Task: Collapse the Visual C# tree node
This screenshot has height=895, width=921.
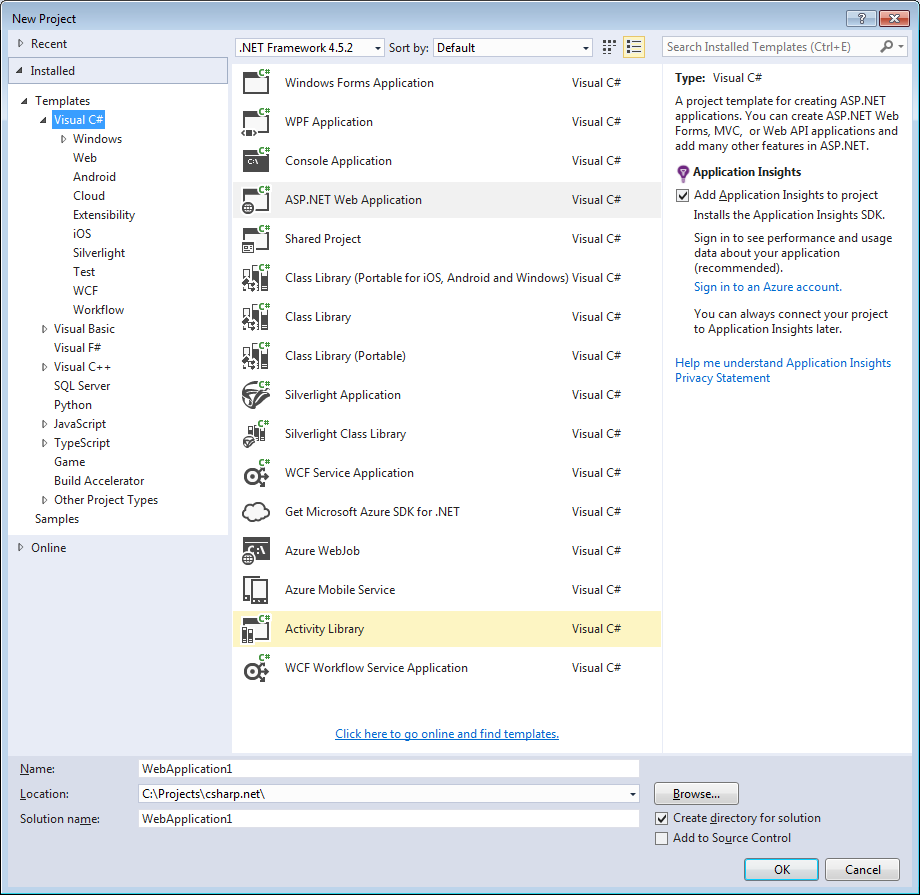Action: click(43, 120)
